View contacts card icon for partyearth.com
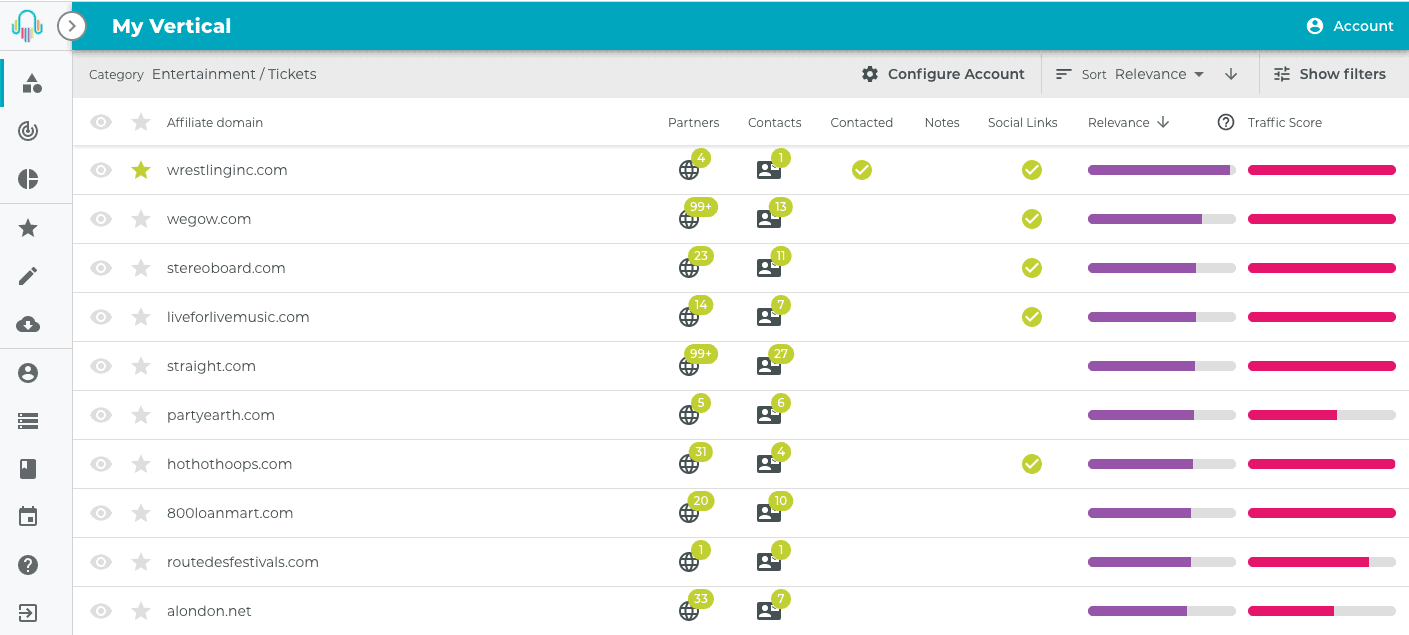The width and height of the screenshot is (1409, 635). click(x=769, y=415)
